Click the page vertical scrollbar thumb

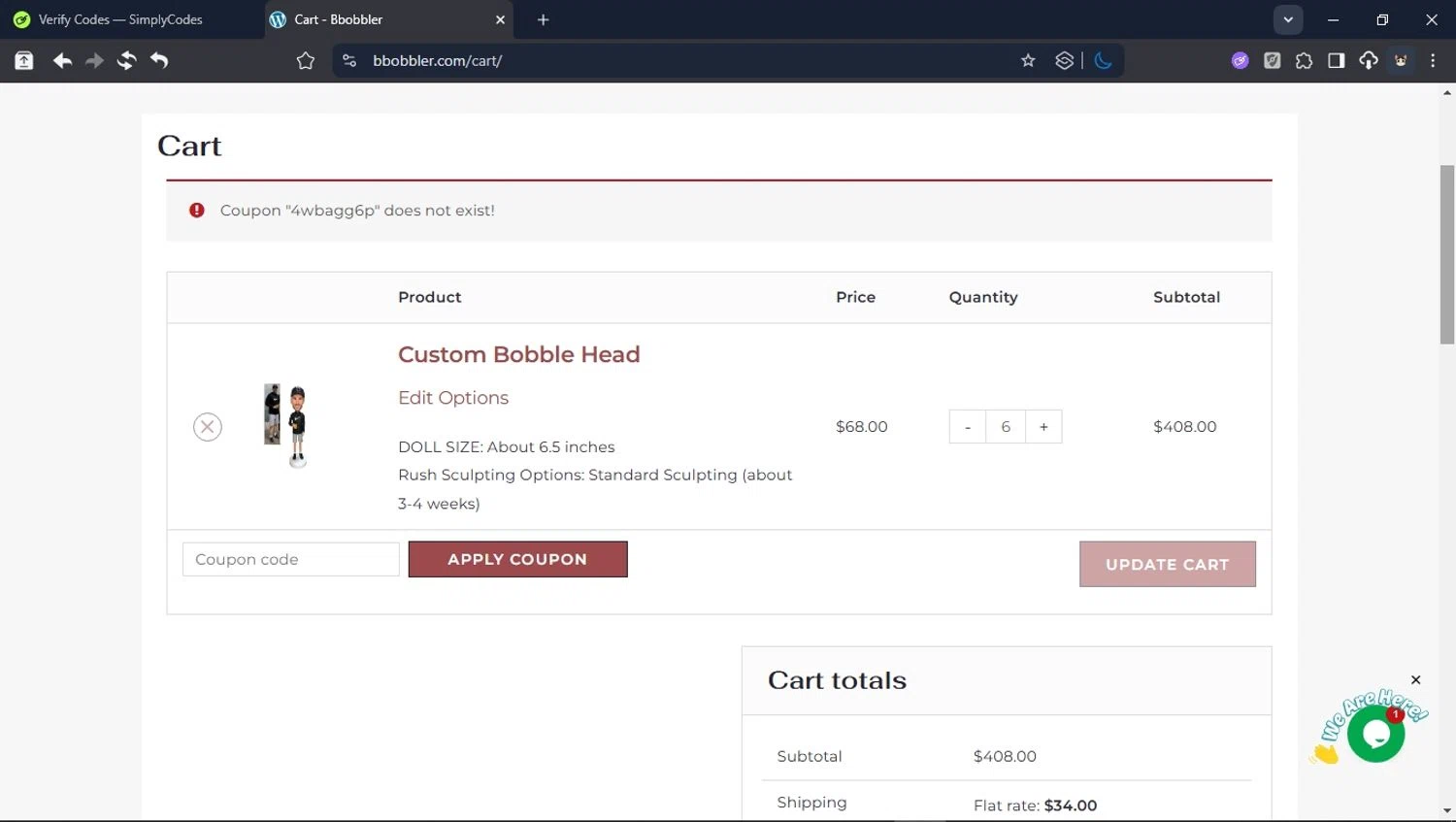(1447, 254)
